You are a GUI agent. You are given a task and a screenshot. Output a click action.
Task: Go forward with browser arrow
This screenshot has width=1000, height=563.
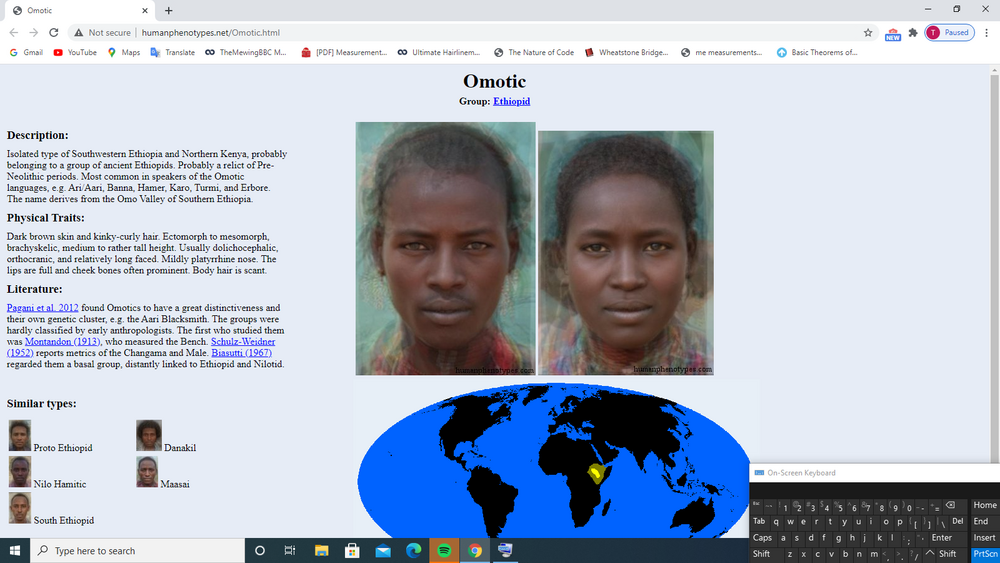[34, 33]
